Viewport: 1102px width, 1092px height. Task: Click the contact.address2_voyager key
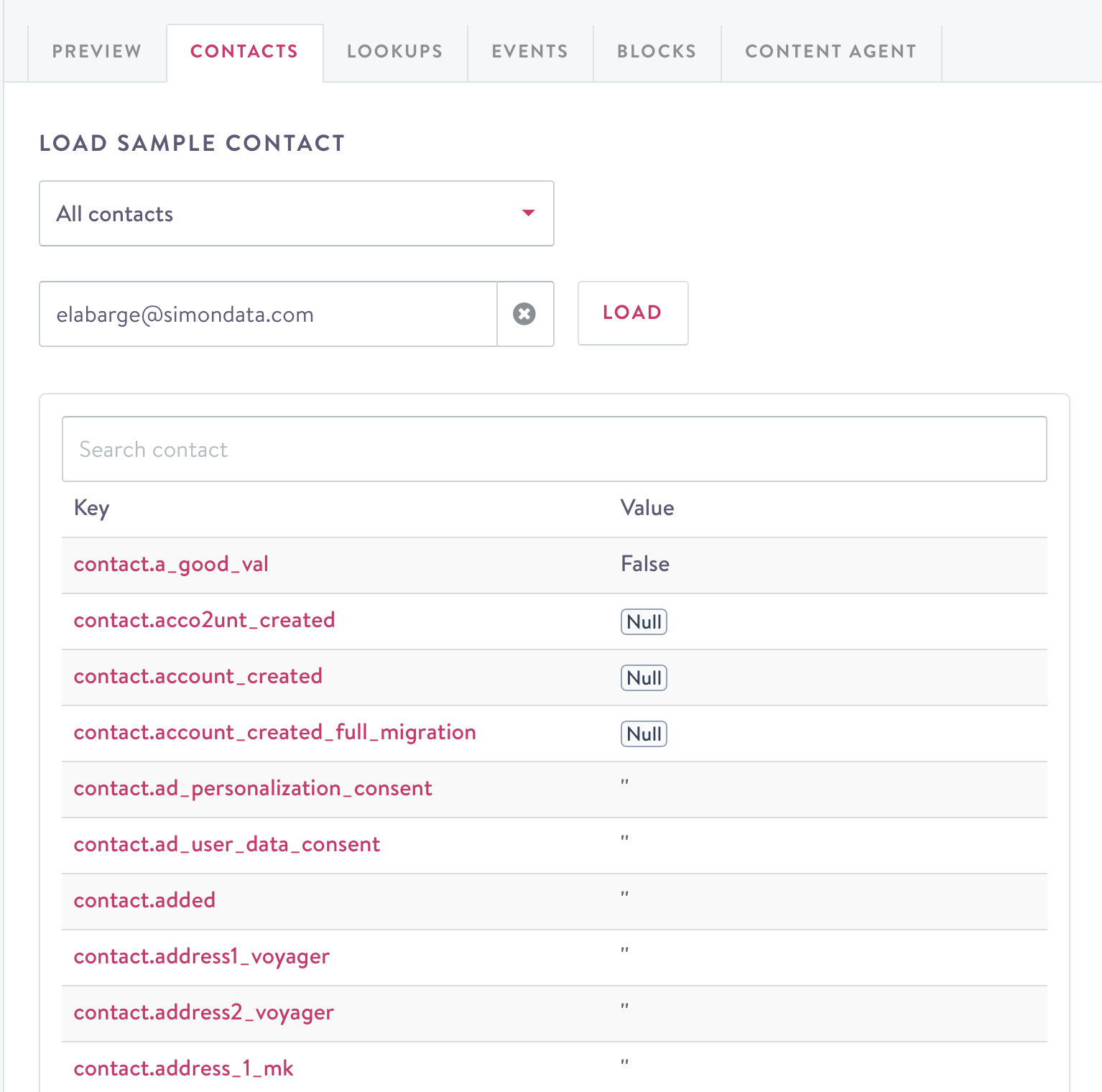[x=204, y=1013]
